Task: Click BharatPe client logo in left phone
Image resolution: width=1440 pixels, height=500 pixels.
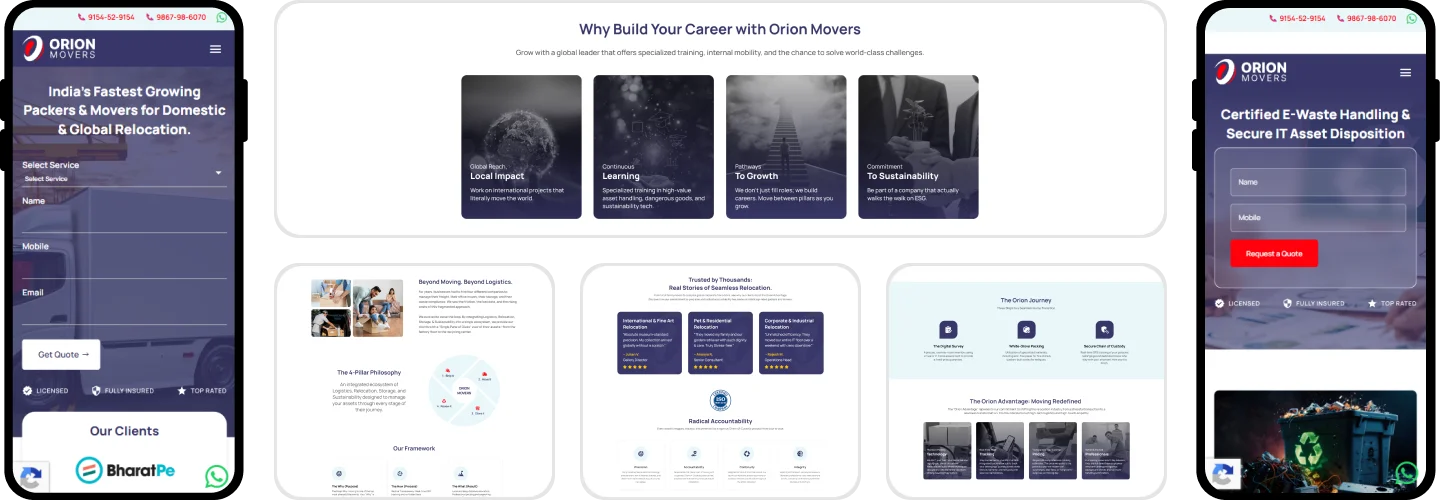Action: point(125,469)
